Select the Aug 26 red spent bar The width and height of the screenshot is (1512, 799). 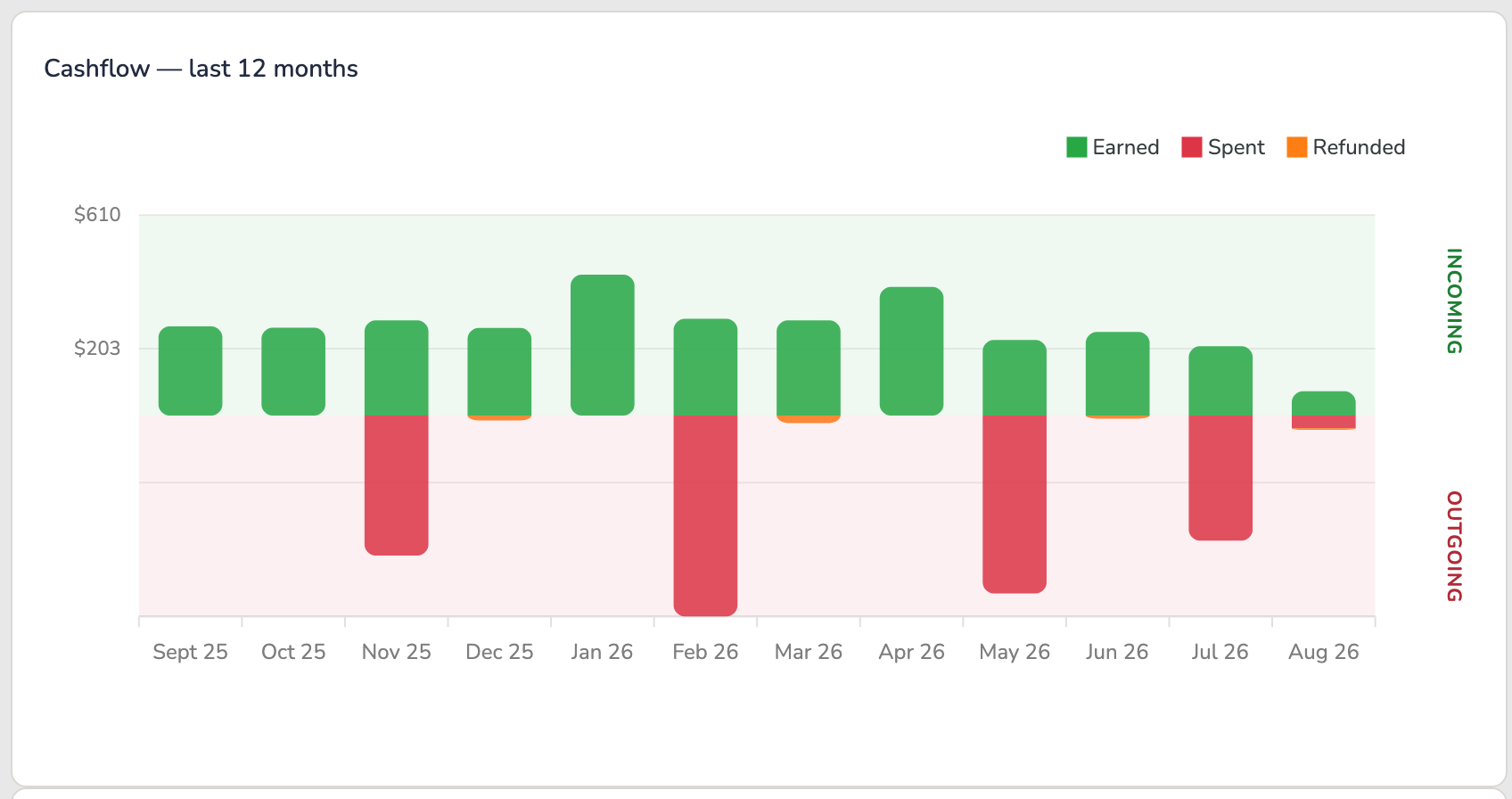pos(1324,422)
